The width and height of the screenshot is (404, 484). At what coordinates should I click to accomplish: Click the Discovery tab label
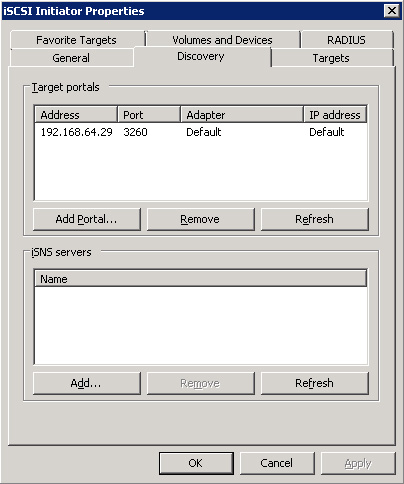(201, 56)
